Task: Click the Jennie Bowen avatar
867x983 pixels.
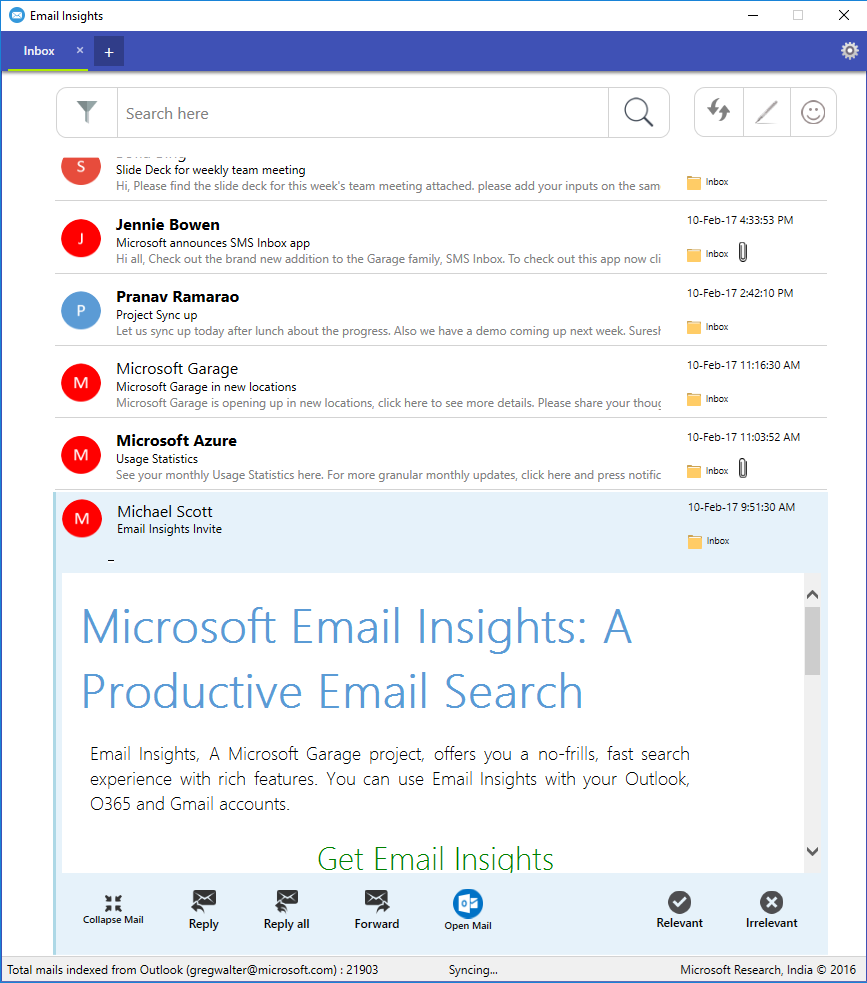Action: (81, 238)
